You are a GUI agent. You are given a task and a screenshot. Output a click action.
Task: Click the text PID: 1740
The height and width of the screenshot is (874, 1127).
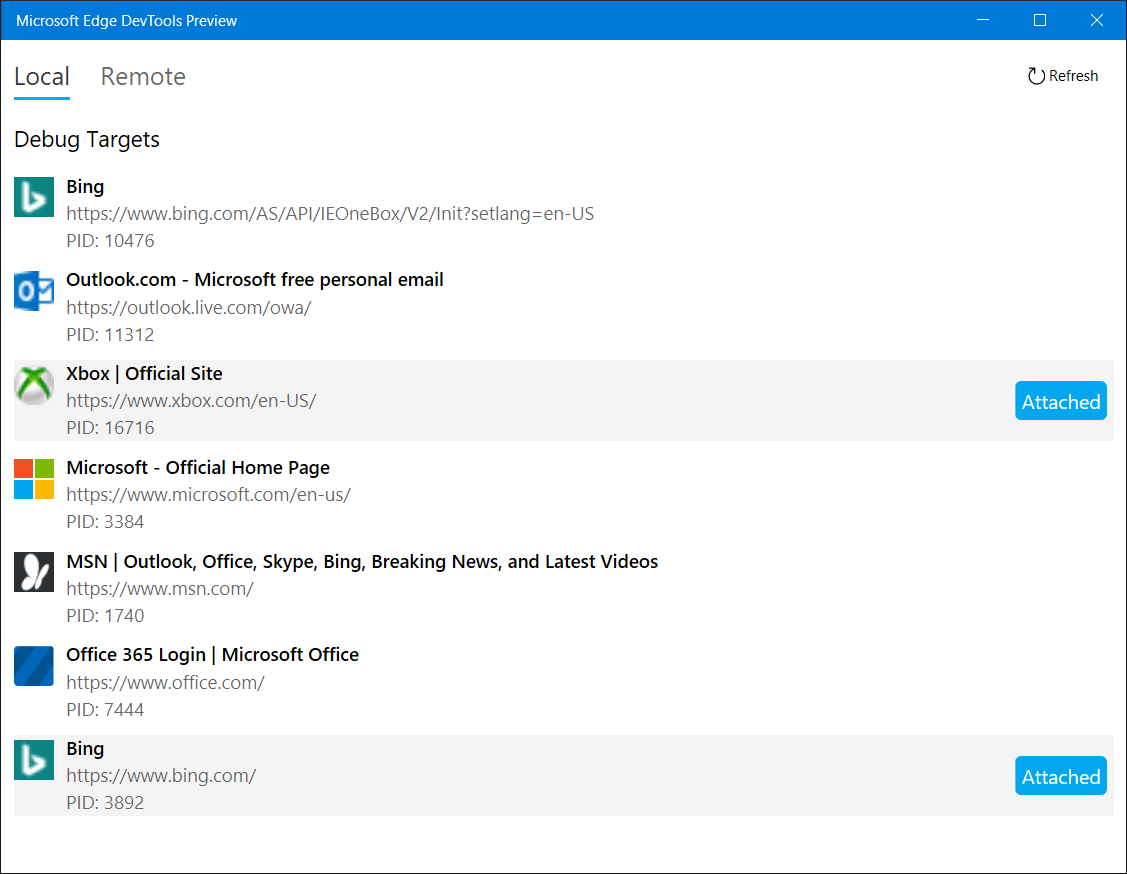(x=105, y=617)
